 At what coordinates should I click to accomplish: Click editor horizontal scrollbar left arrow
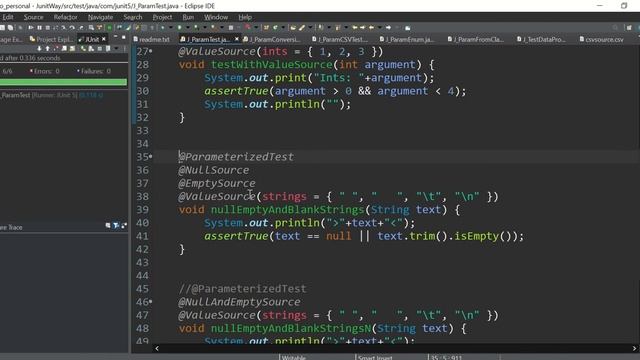point(157,348)
